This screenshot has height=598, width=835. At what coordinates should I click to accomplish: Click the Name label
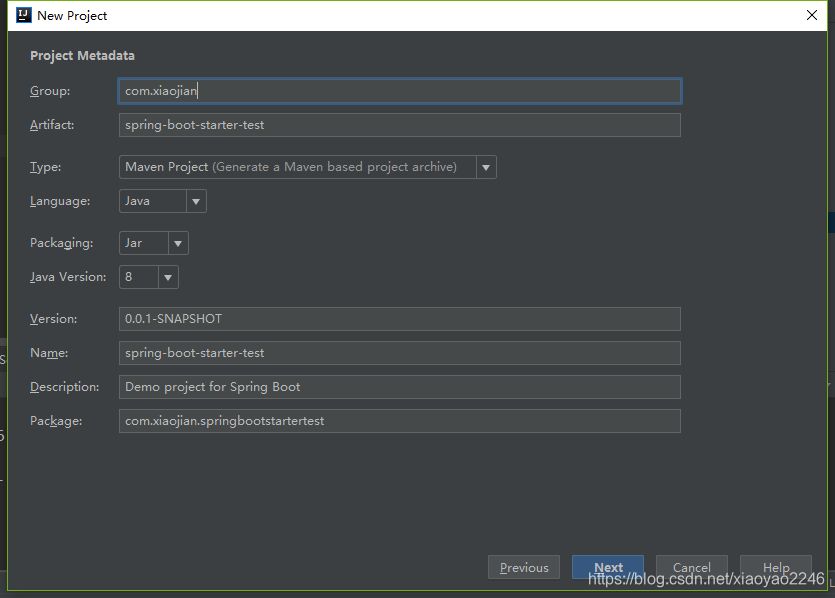(x=50, y=353)
